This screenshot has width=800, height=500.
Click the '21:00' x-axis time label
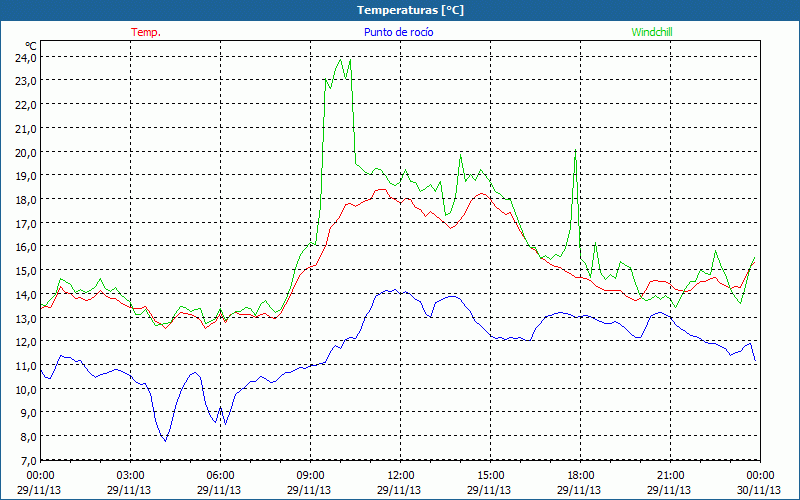[670, 476]
